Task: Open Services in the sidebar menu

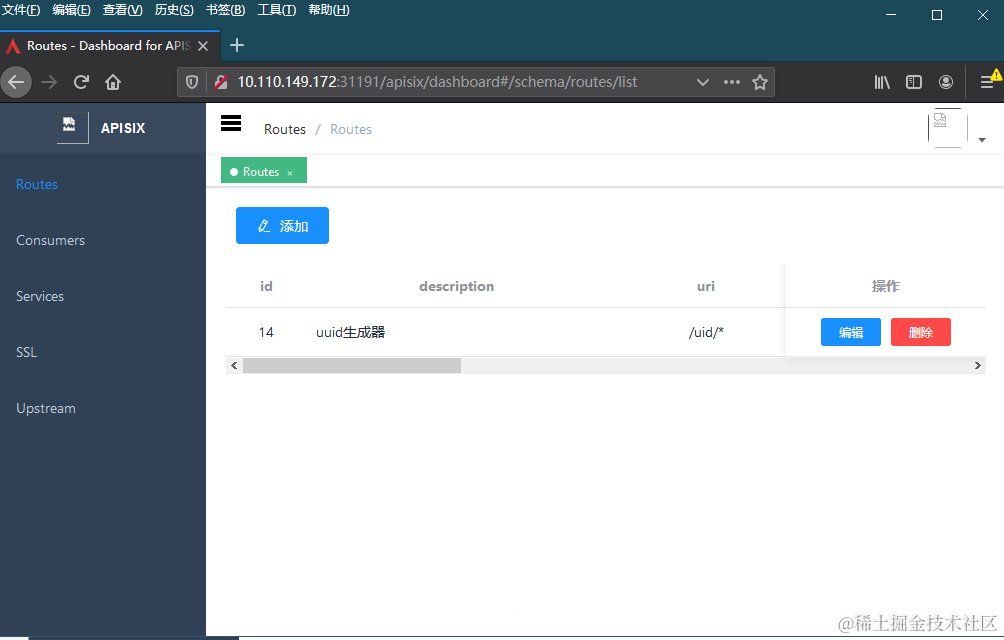Action: coord(40,296)
